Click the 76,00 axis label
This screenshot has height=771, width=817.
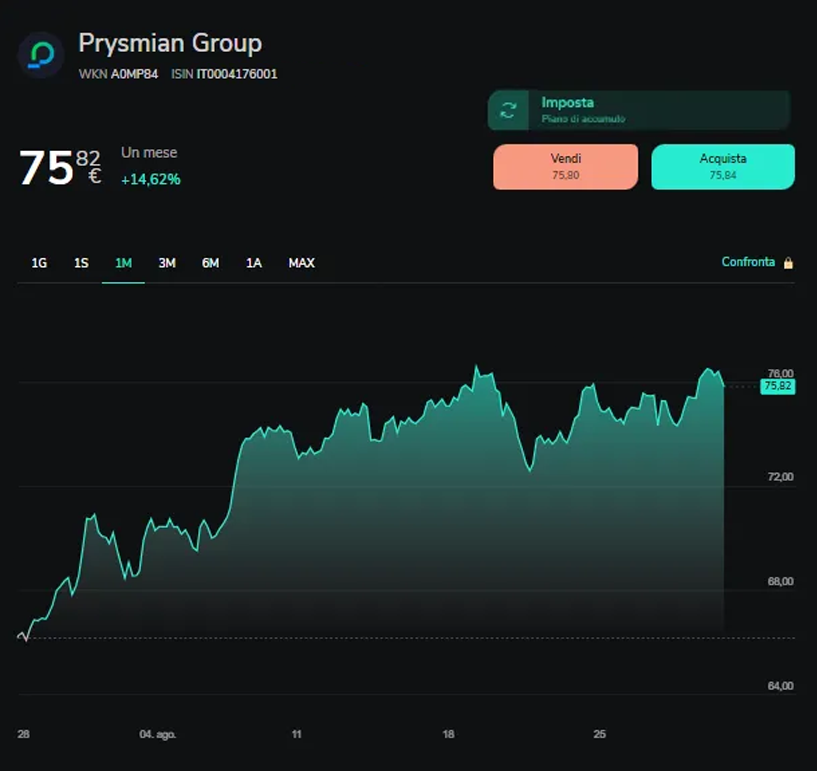tap(781, 373)
